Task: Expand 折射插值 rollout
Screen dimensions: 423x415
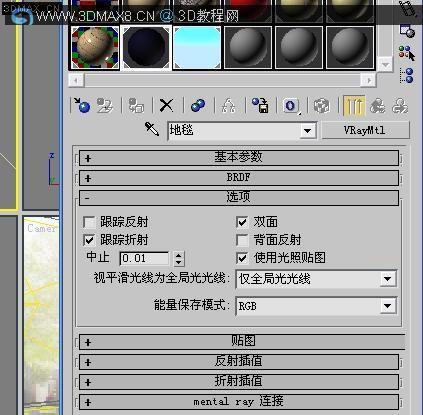Action: pos(239,382)
